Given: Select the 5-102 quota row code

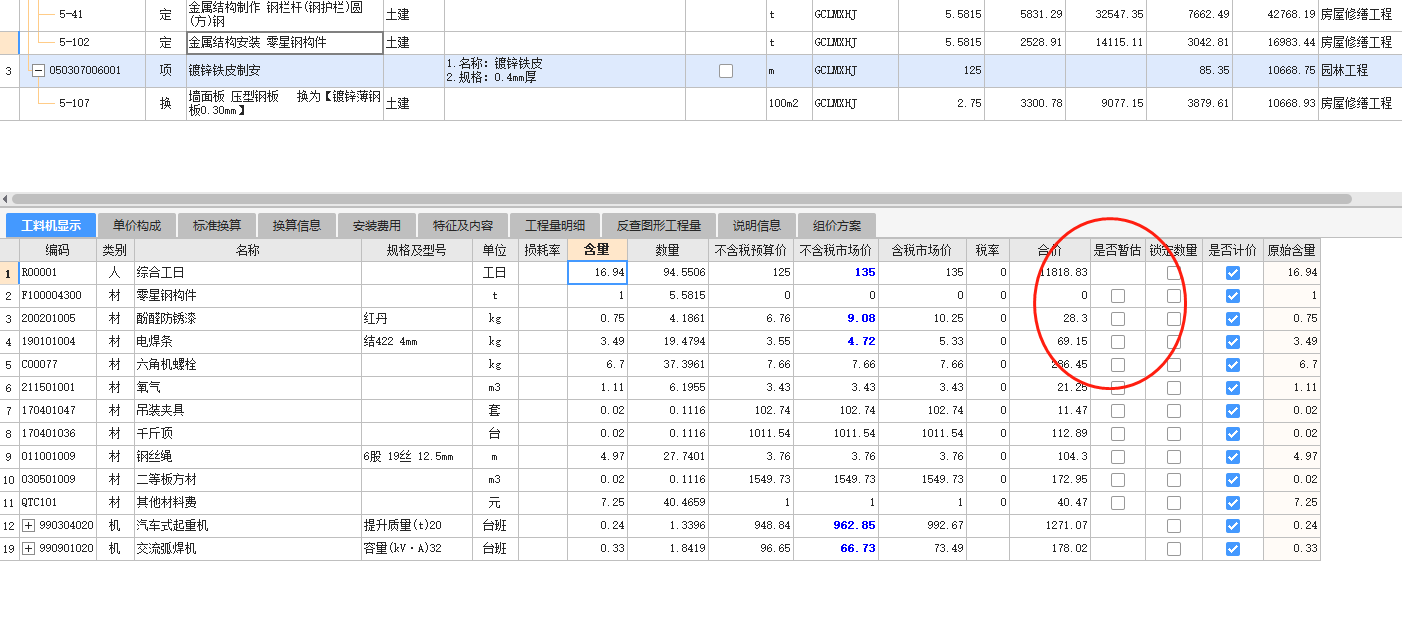Looking at the screenshot, I should pos(74,42).
